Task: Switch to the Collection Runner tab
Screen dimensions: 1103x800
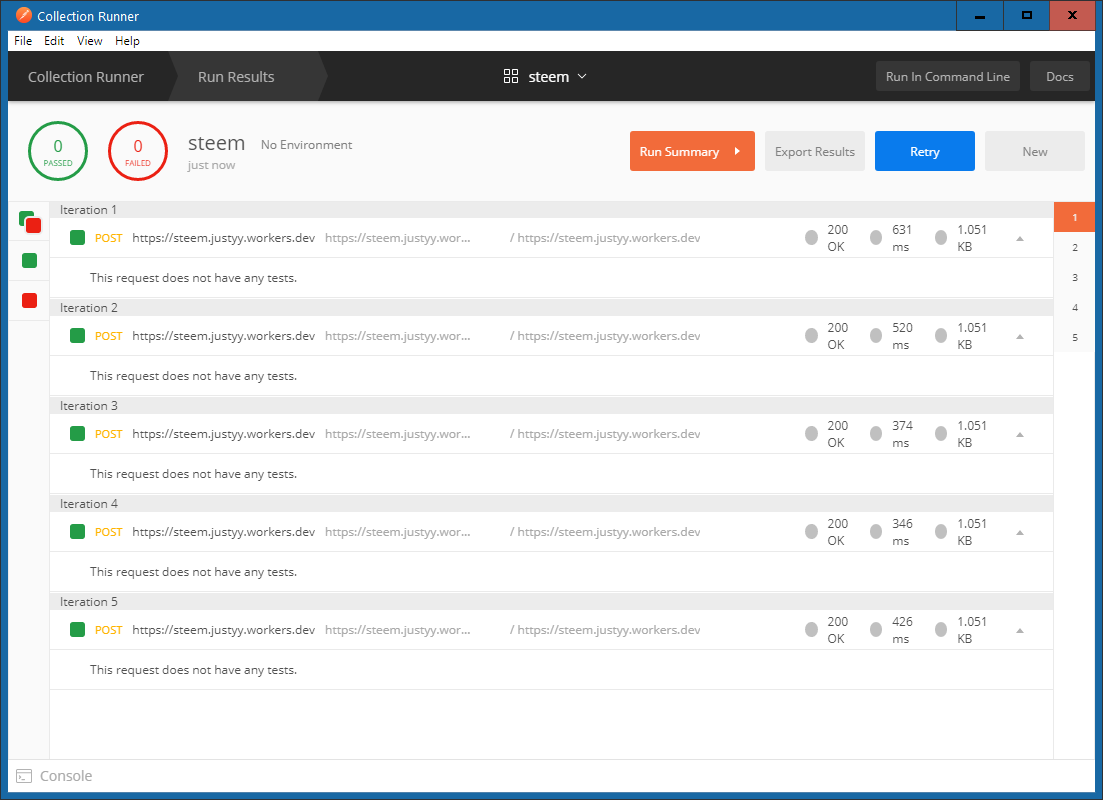Action: [86, 77]
